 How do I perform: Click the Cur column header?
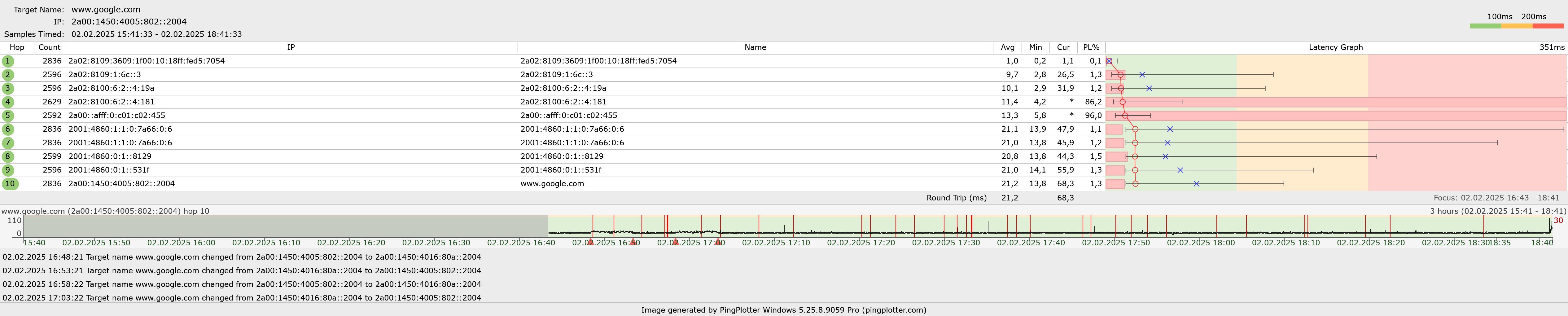pos(1063,47)
